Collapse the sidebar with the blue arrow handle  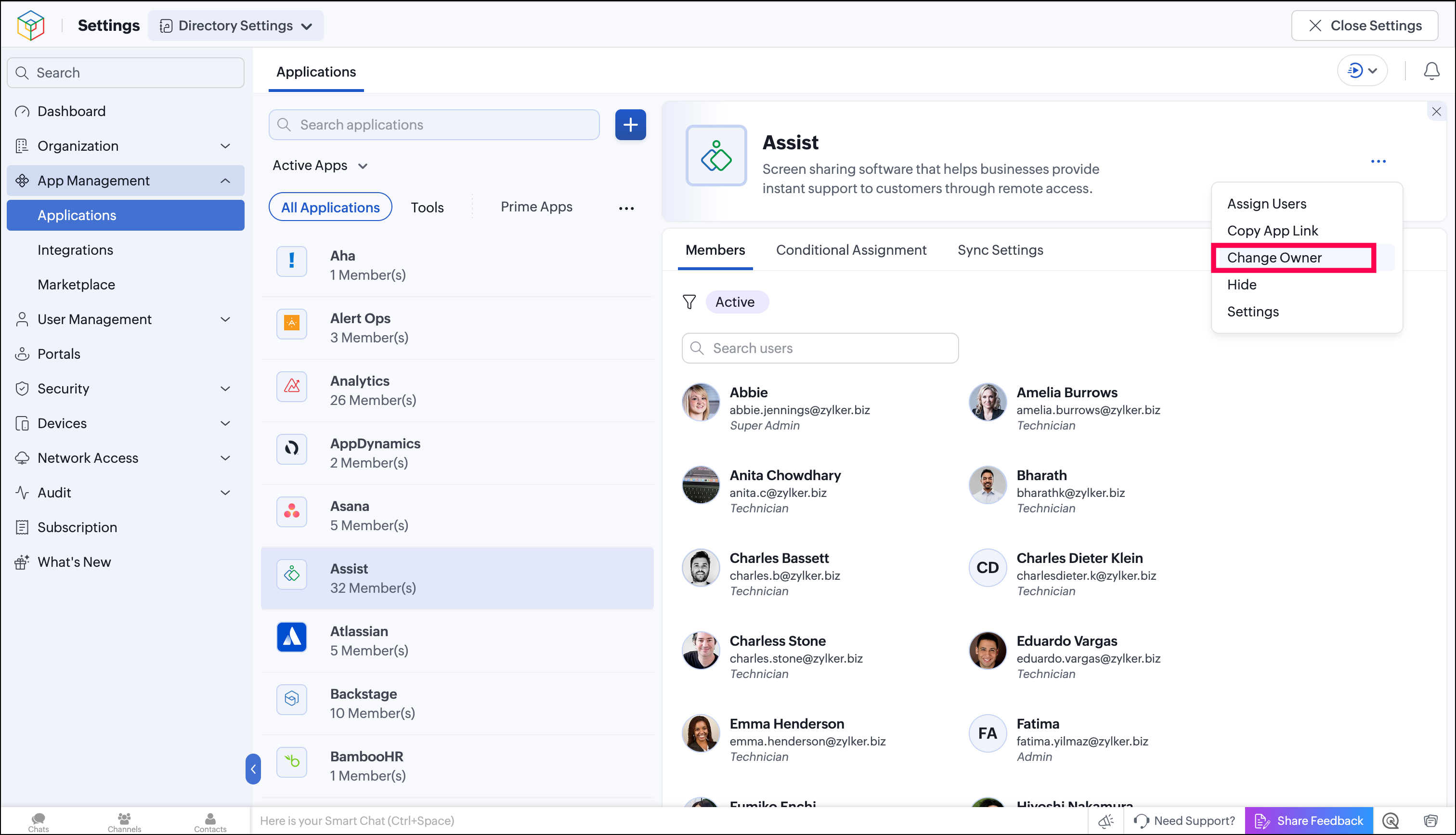(253, 769)
